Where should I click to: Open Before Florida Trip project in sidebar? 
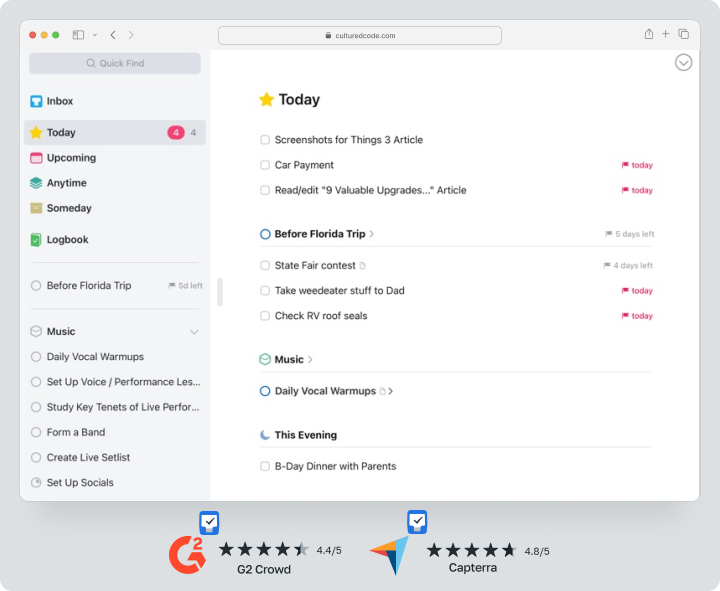115,286
